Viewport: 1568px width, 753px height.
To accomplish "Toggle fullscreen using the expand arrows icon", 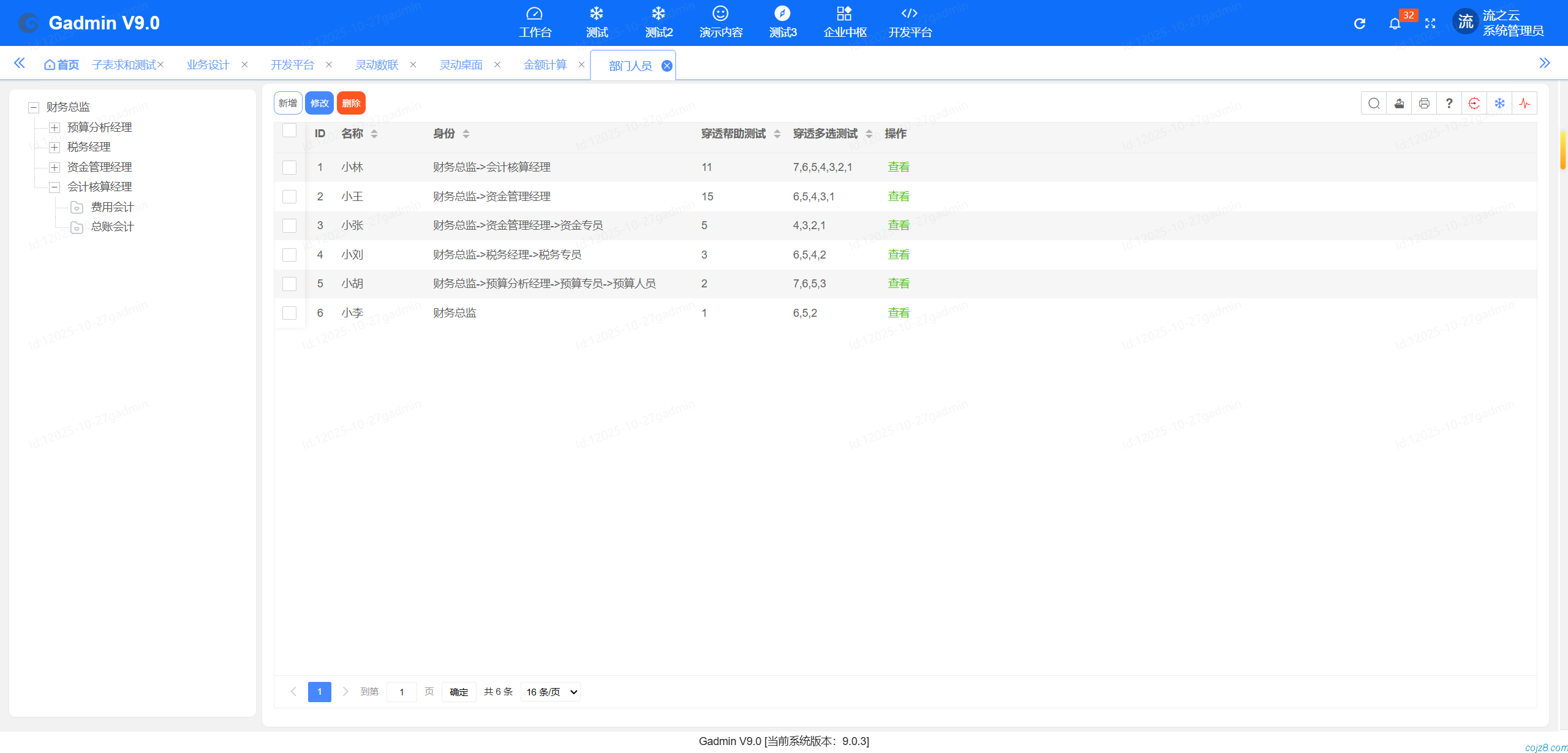I will click(x=1430, y=24).
